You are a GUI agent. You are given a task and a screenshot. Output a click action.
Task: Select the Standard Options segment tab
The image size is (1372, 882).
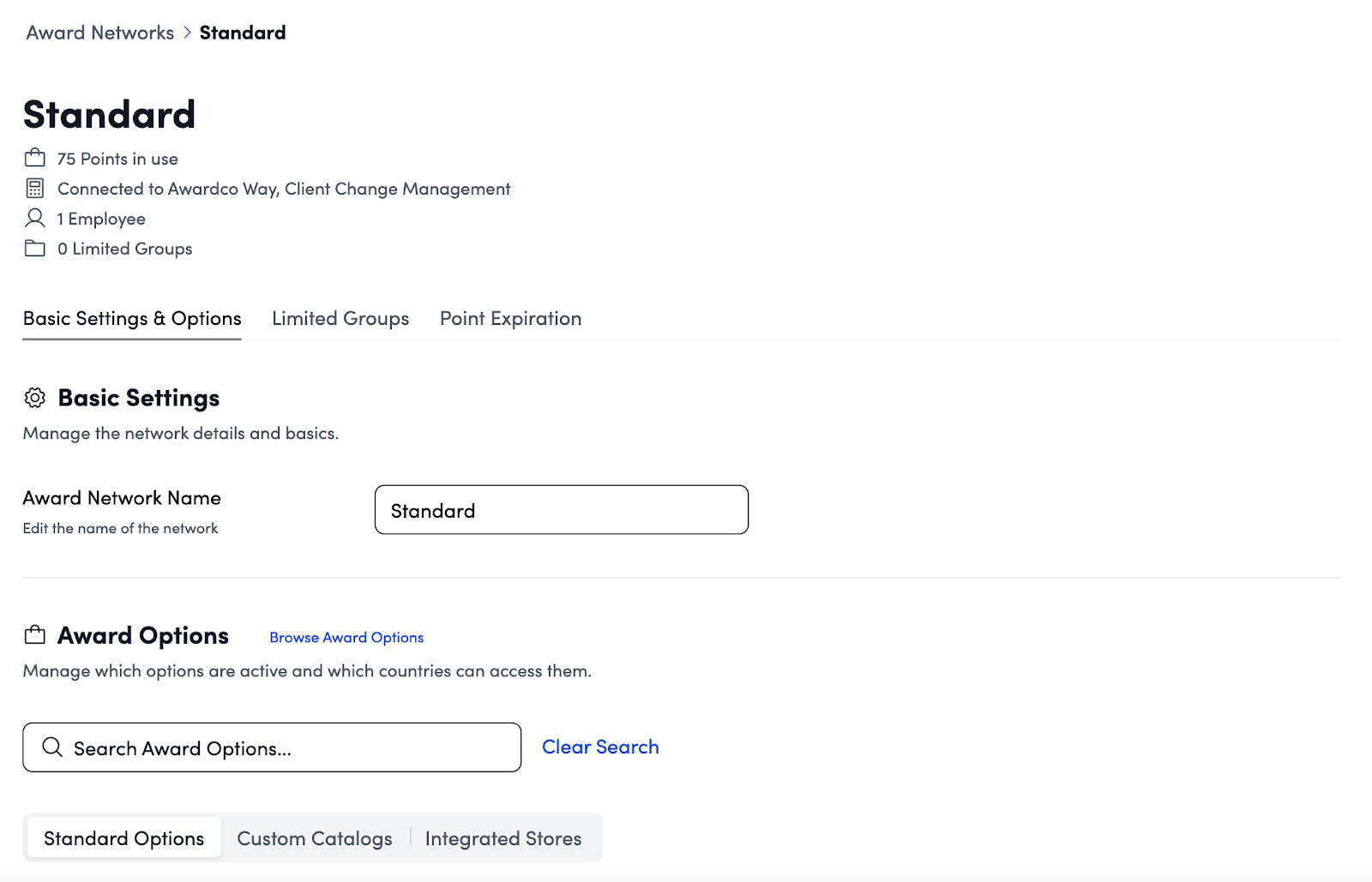[x=124, y=838]
